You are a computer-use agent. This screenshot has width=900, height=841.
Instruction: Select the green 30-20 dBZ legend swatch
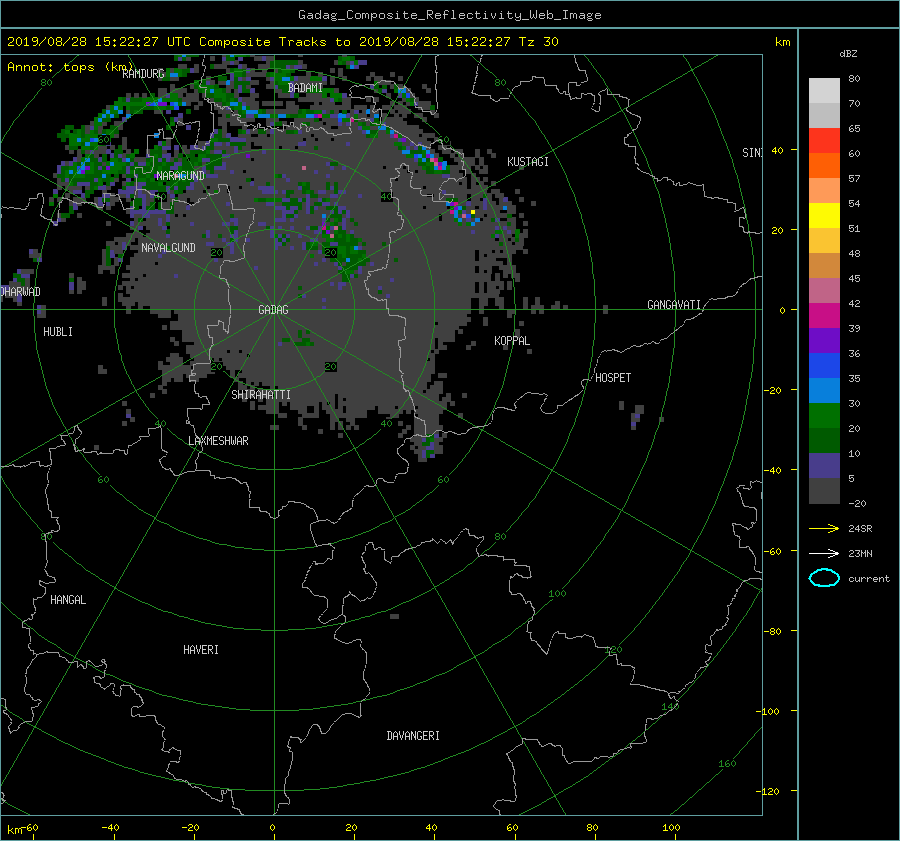[824, 416]
